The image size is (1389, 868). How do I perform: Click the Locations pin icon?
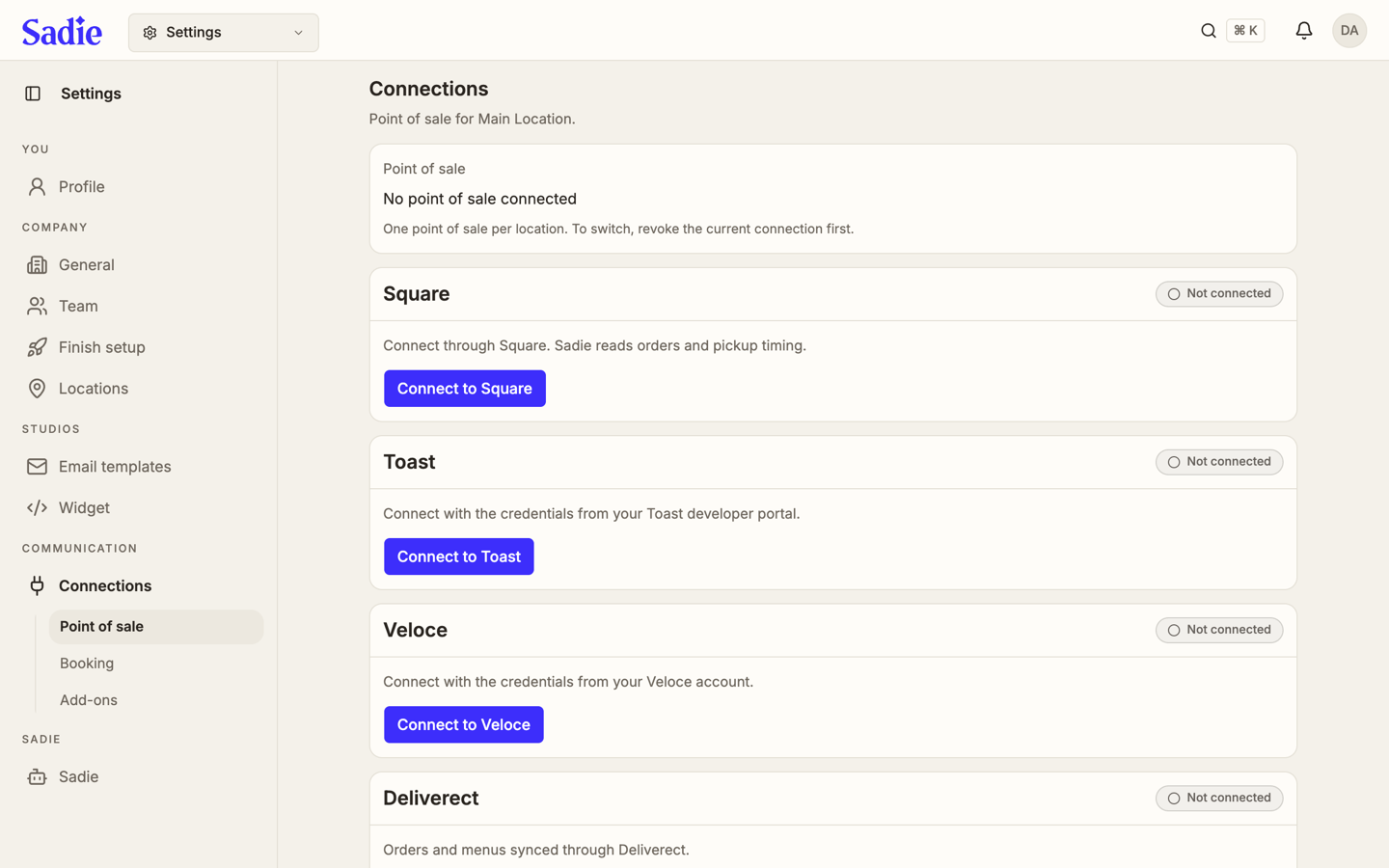coord(37,389)
